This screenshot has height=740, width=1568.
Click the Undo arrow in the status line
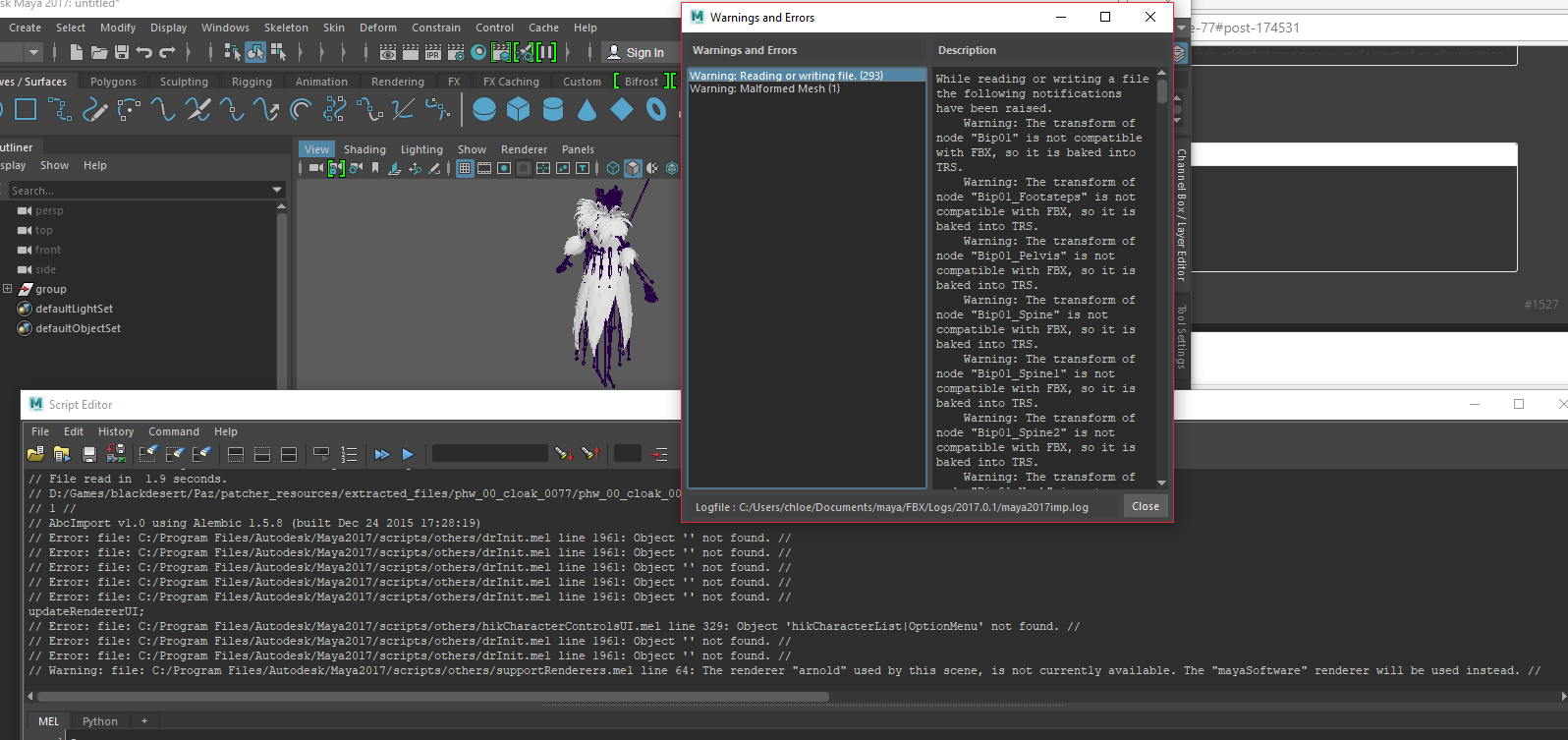click(x=144, y=52)
